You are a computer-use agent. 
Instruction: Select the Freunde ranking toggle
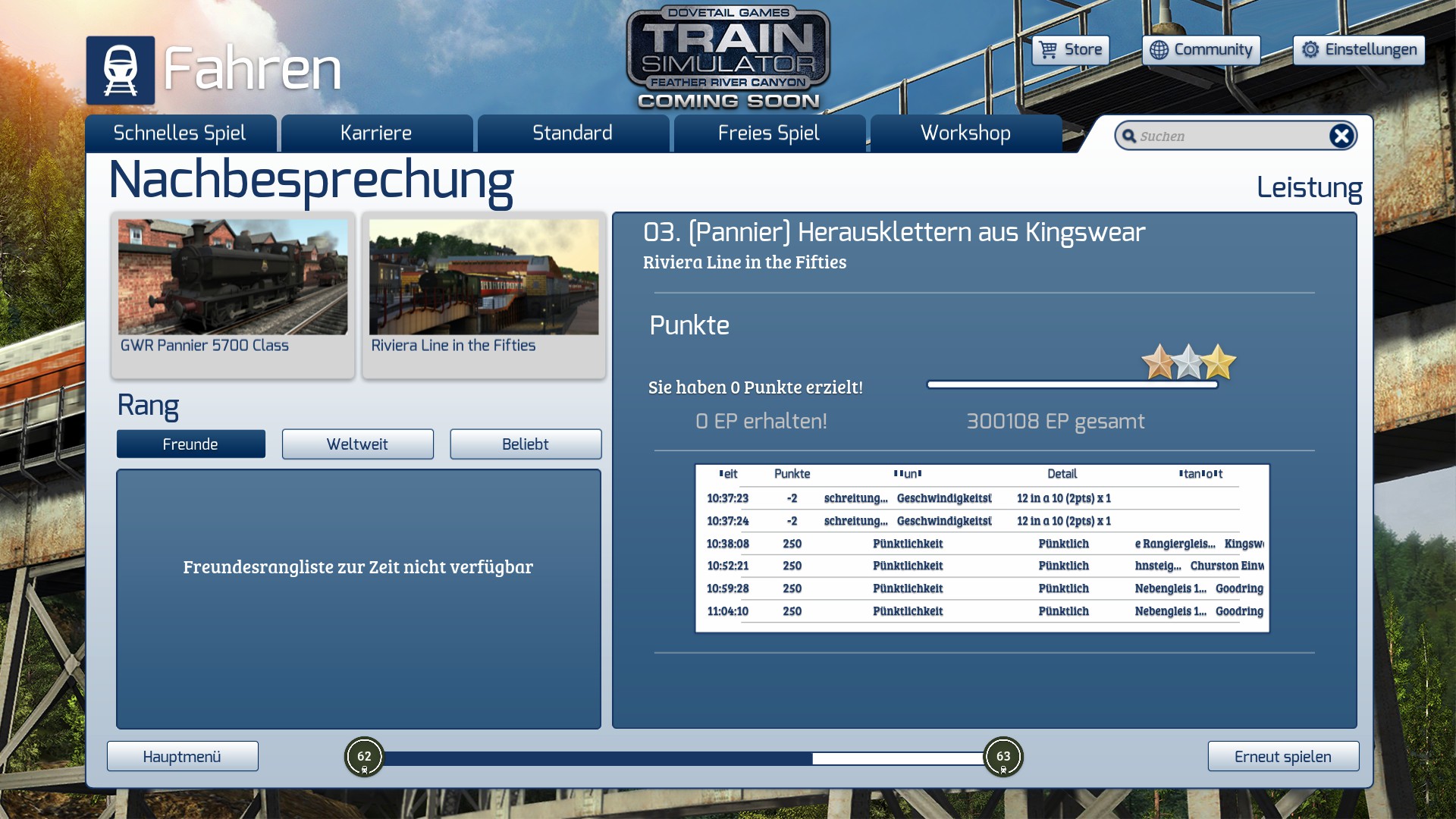click(x=190, y=444)
